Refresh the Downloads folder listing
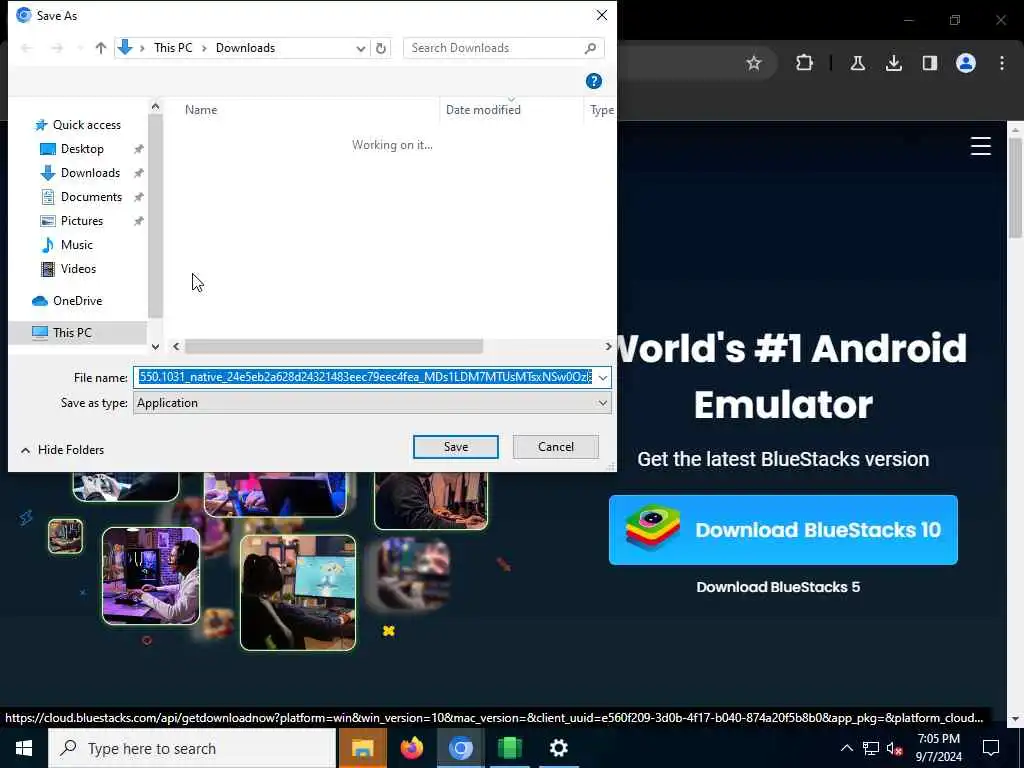The image size is (1024, 768). point(381,48)
